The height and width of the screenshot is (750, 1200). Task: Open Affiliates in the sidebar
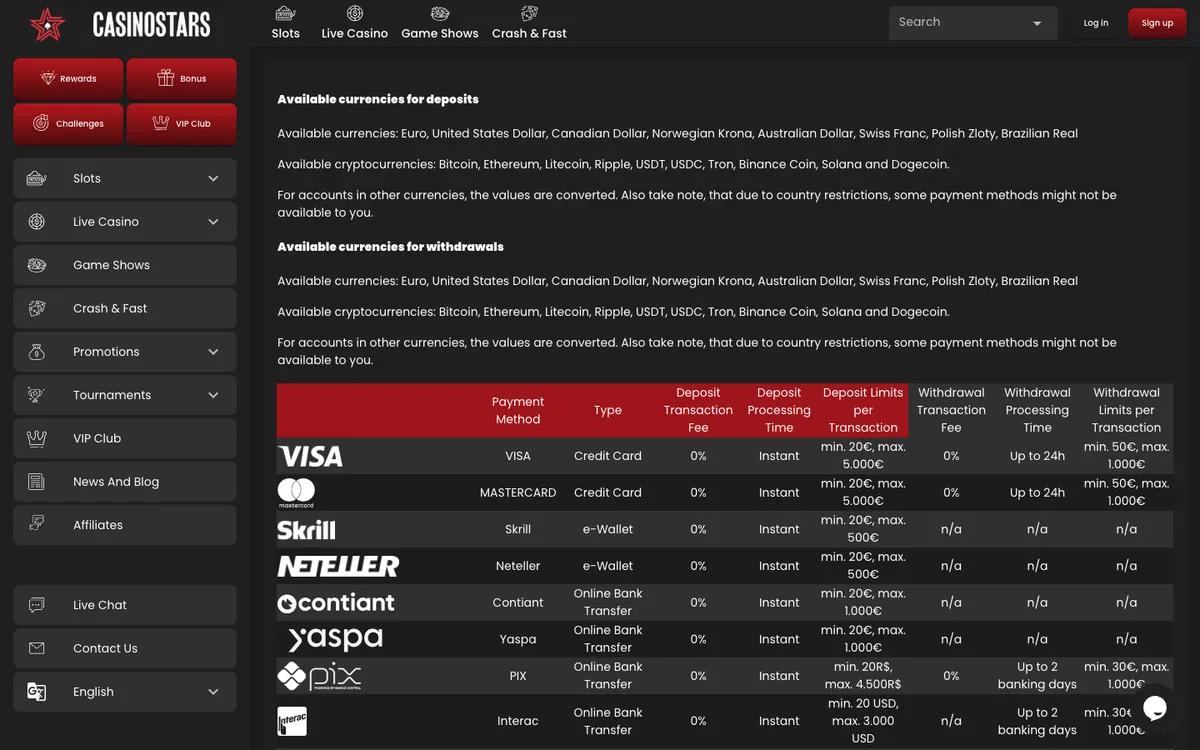[125, 525]
